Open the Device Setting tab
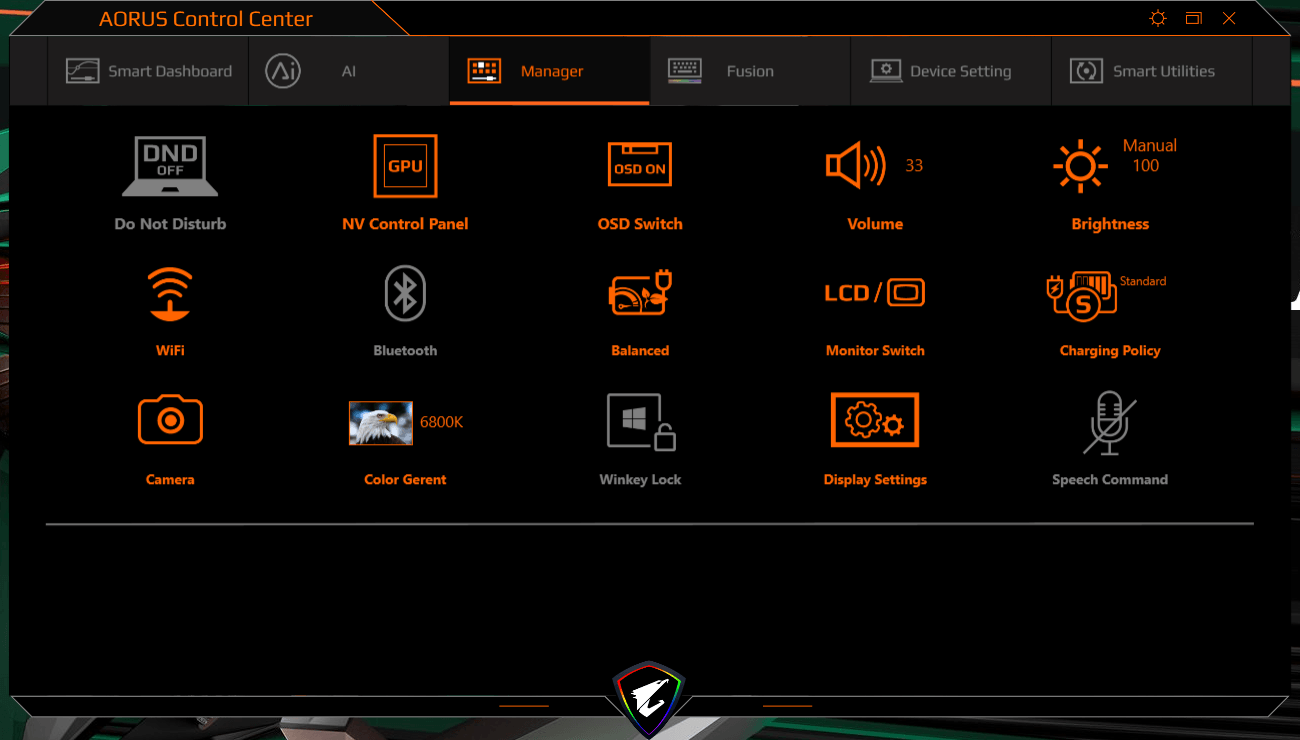The height and width of the screenshot is (740, 1300). (951, 71)
